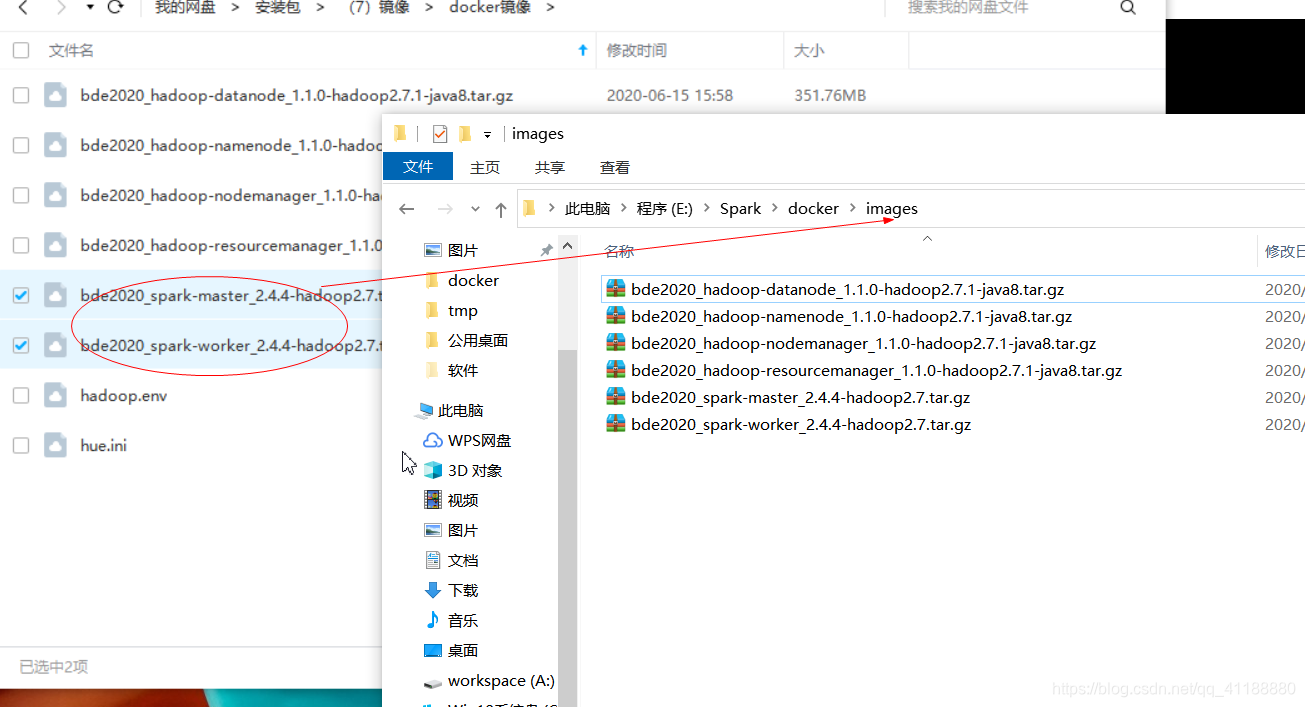This screenshot has height=707, width=1305.
Task: Open 软件 folder in navigation pane
Action: [x=463, y=370]
